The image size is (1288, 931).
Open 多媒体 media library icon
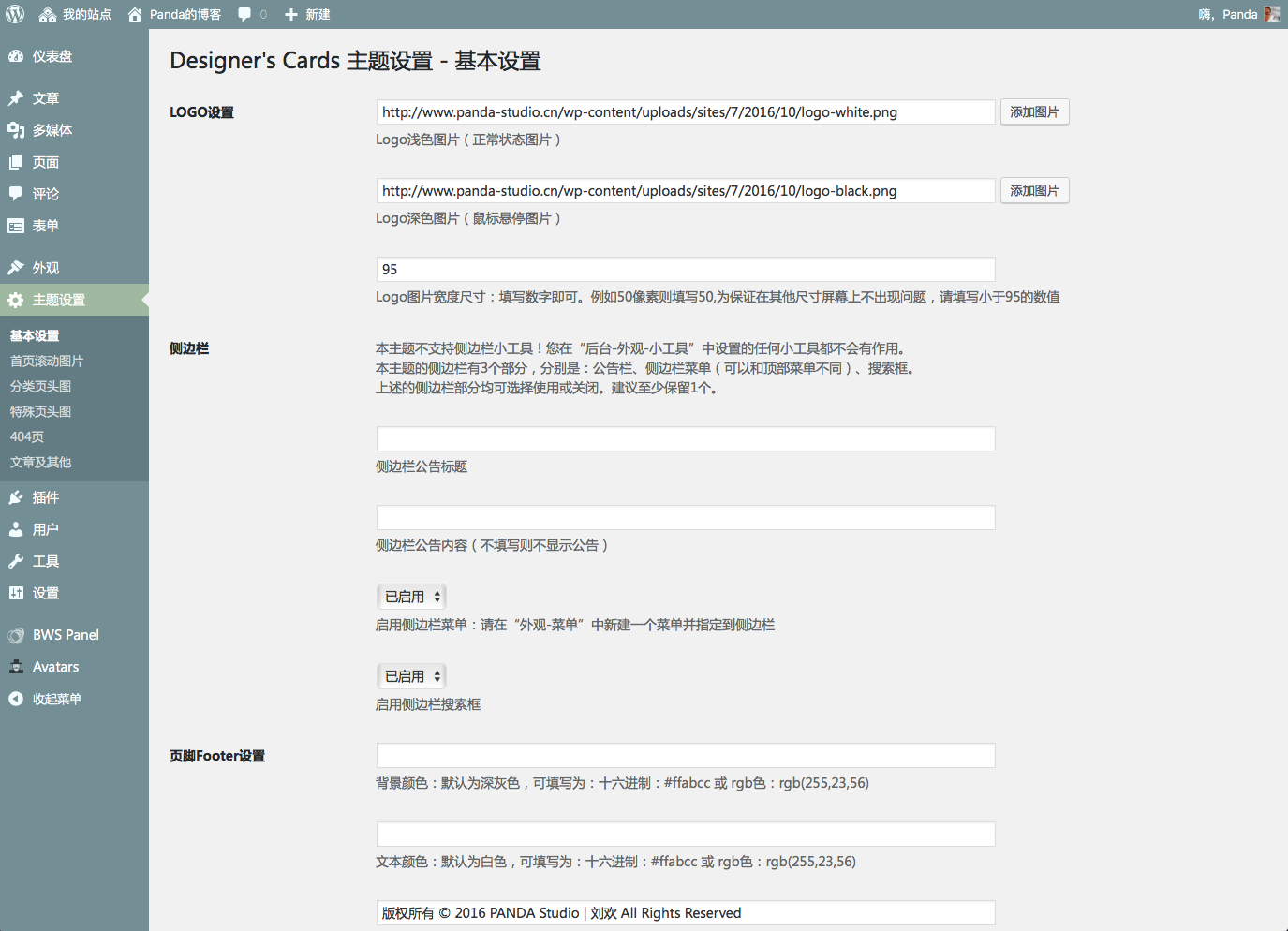coord(16,130)
